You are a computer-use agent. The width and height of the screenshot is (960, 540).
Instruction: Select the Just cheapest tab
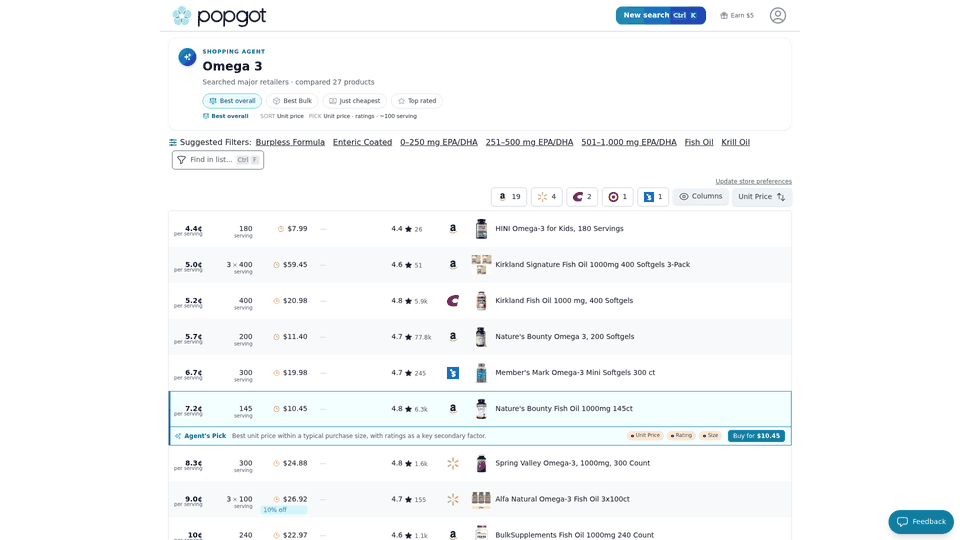point(354,101)
